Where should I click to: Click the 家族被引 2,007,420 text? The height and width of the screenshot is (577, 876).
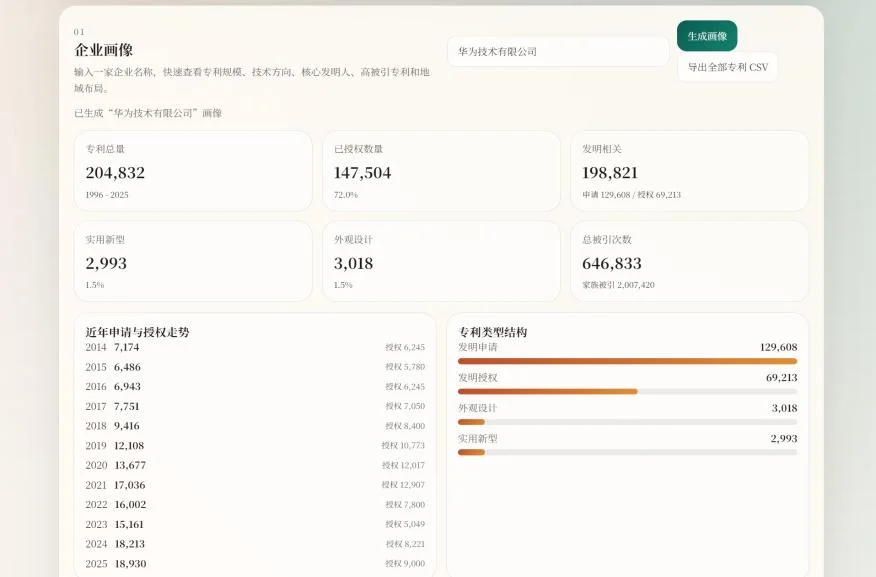618,285
